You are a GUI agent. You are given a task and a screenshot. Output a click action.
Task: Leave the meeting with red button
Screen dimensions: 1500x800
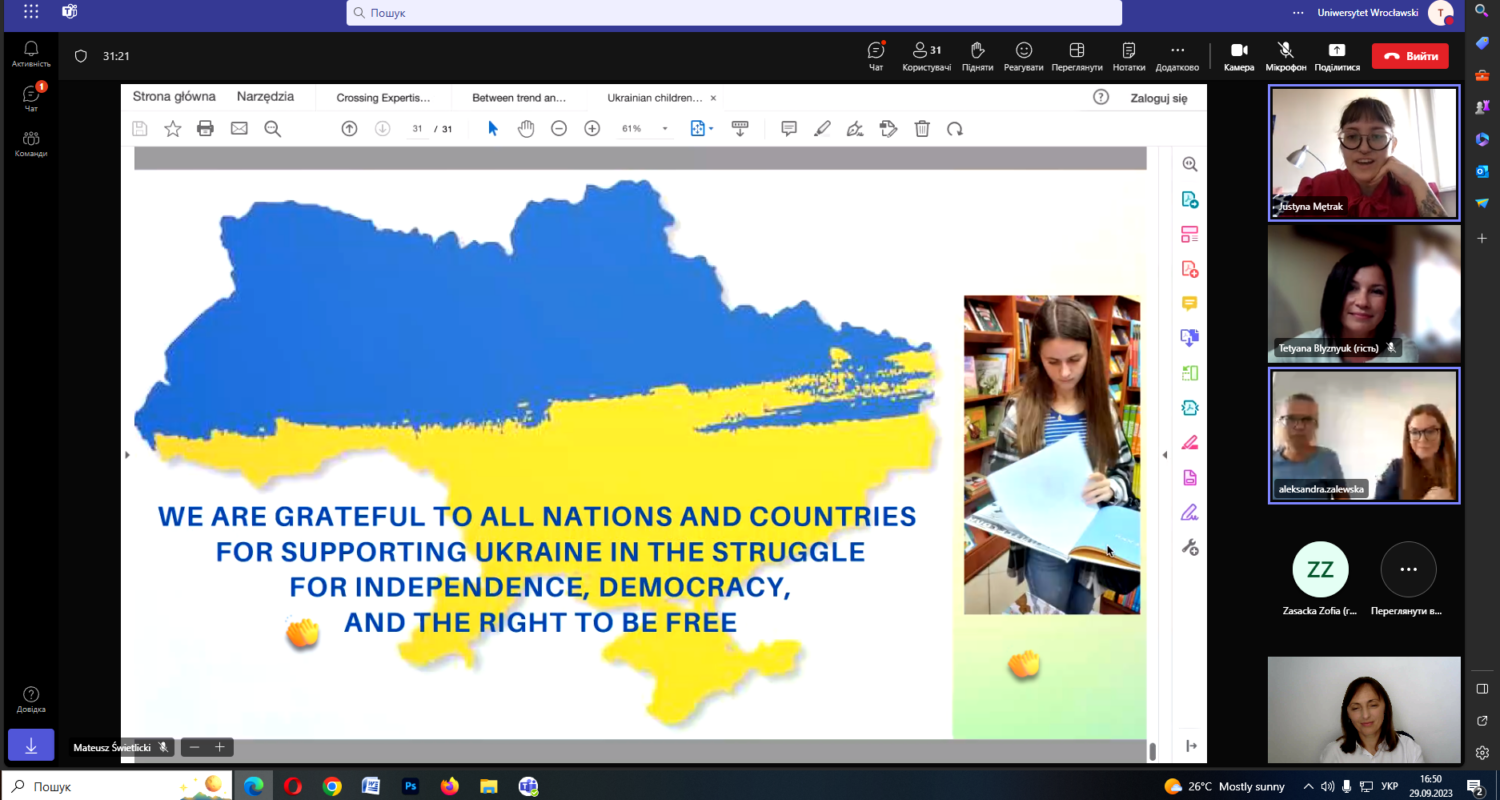click(1410, 56)
